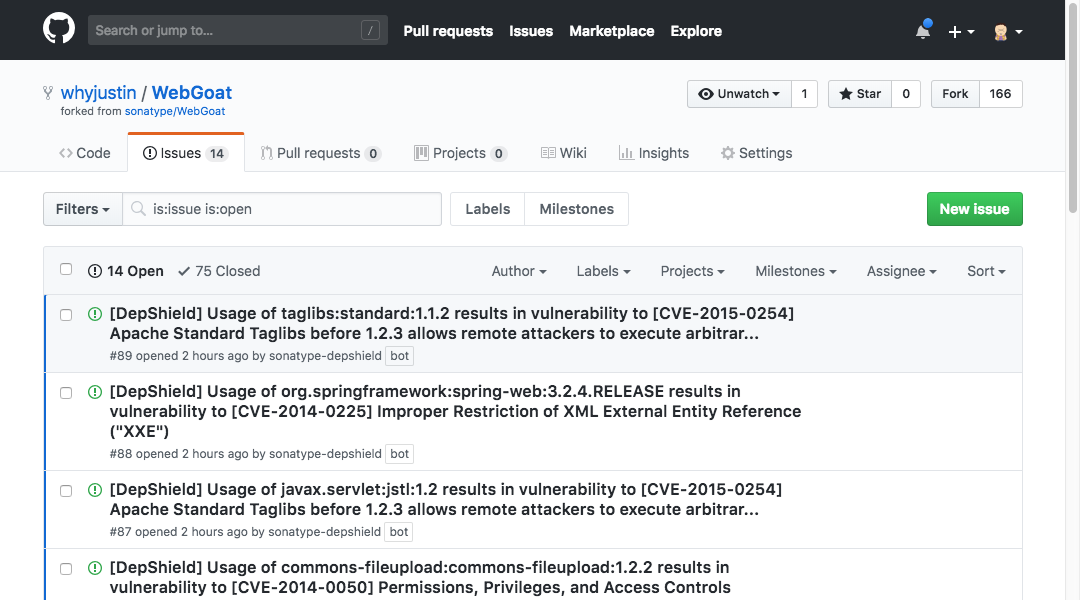Click the Star button
The width and height of the screenshot is (1080, 600).
click(860, 94)
